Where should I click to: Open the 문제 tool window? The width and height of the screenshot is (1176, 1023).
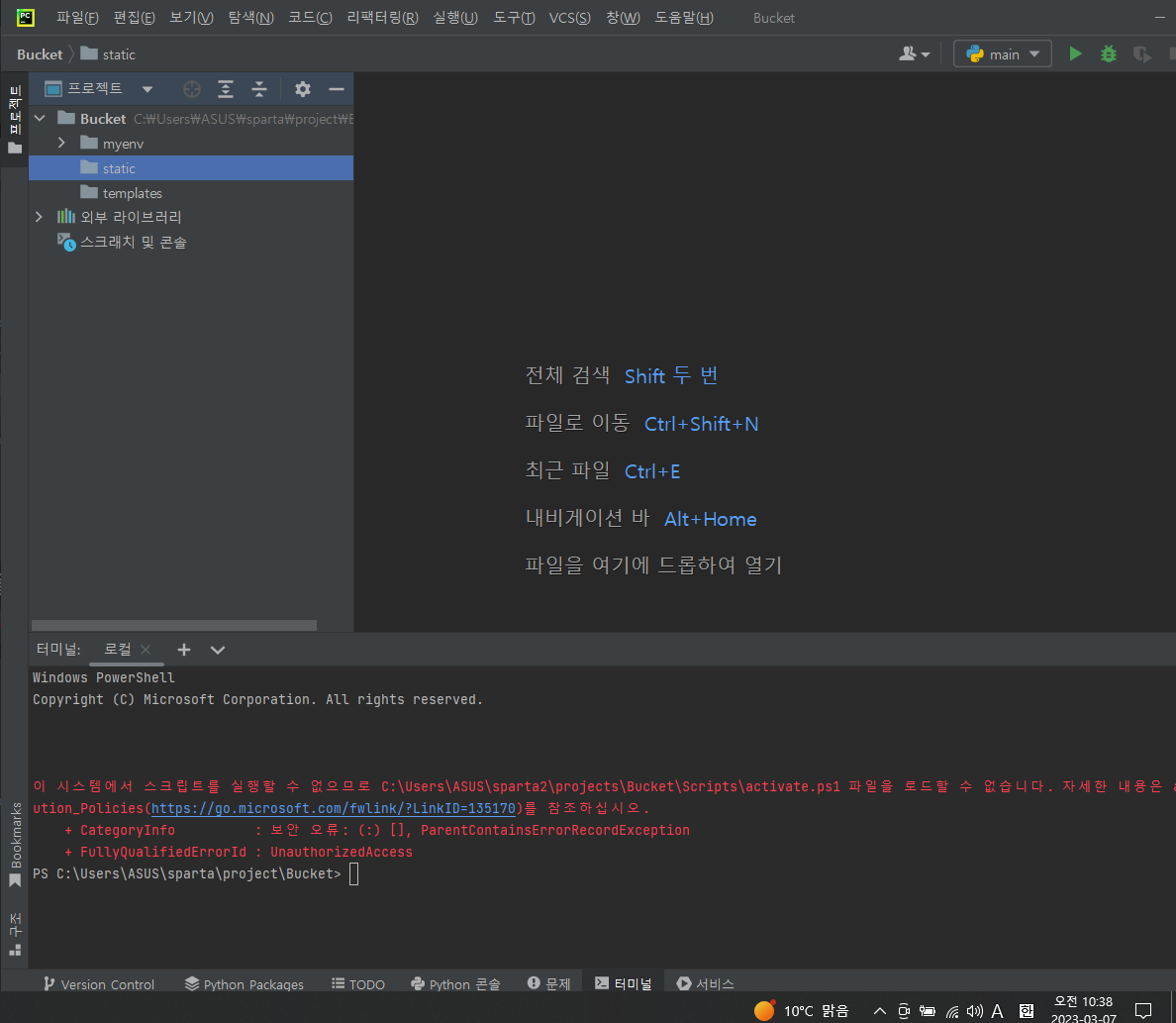(549, 984)
